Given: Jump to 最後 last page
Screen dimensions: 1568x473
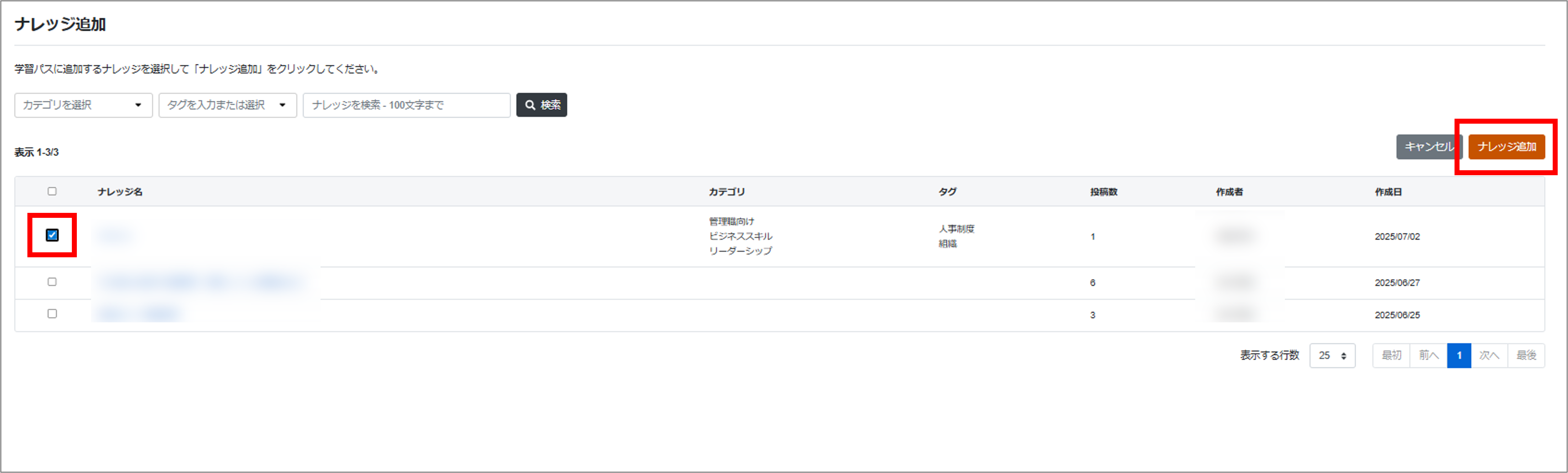Looking at the screenshot, I should coord(1526,356).
